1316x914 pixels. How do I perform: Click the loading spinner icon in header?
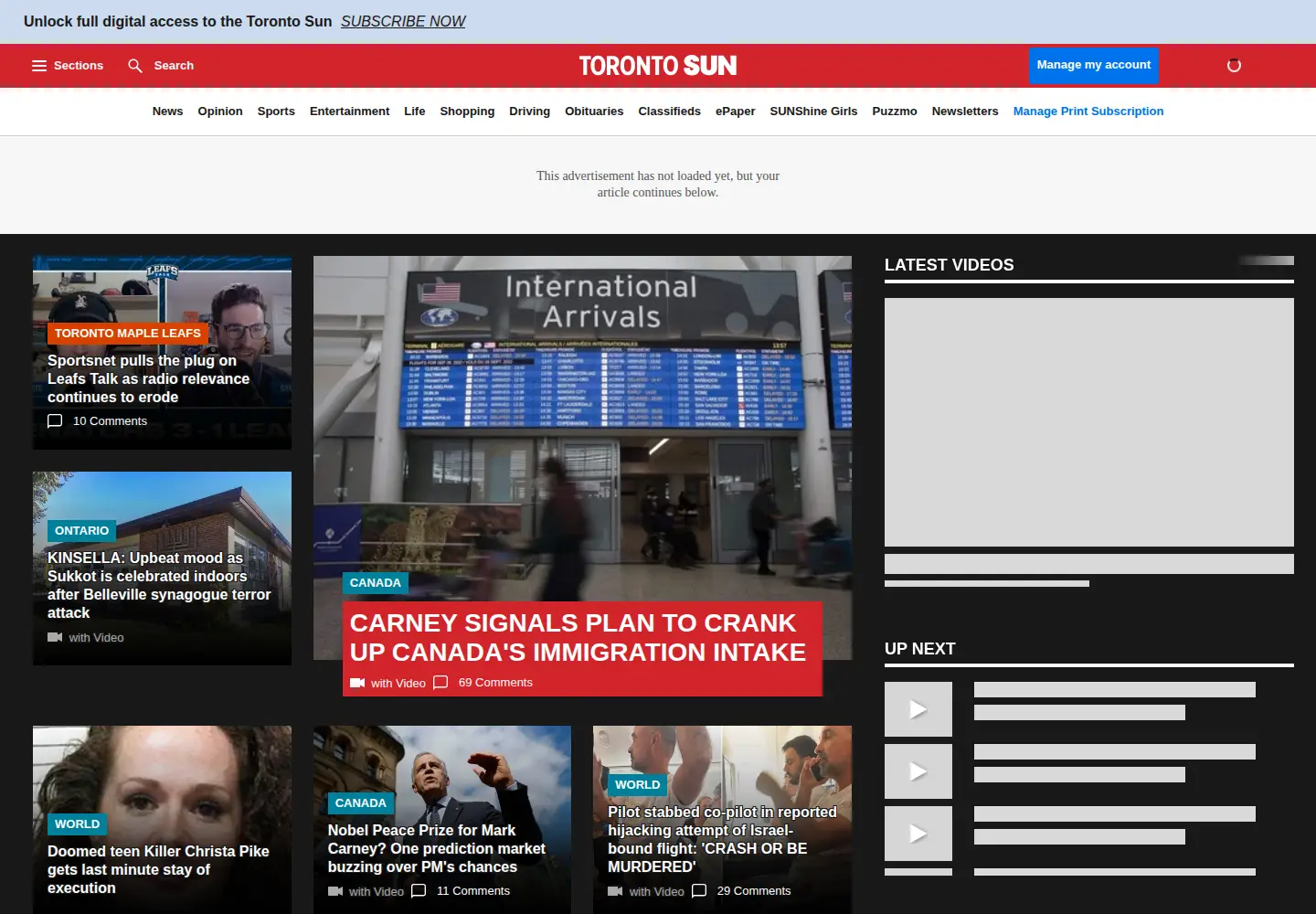point(1234,66)
